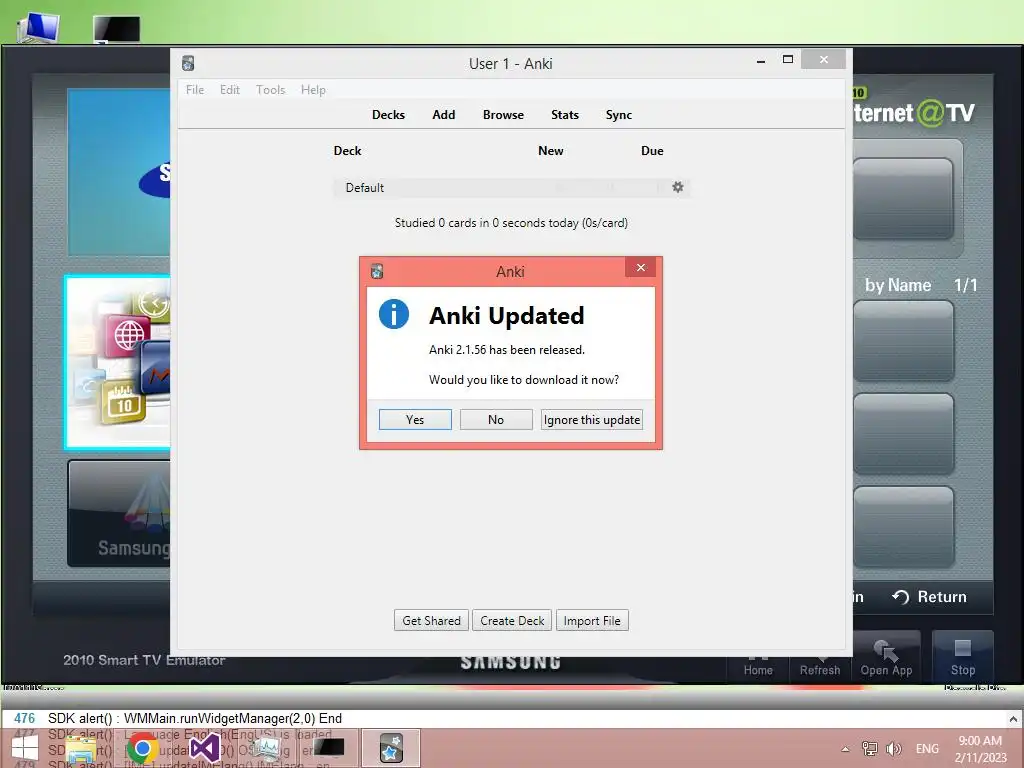Click the Get Shared button
This screenshot has height=768, width=1024.
[431, 620]
